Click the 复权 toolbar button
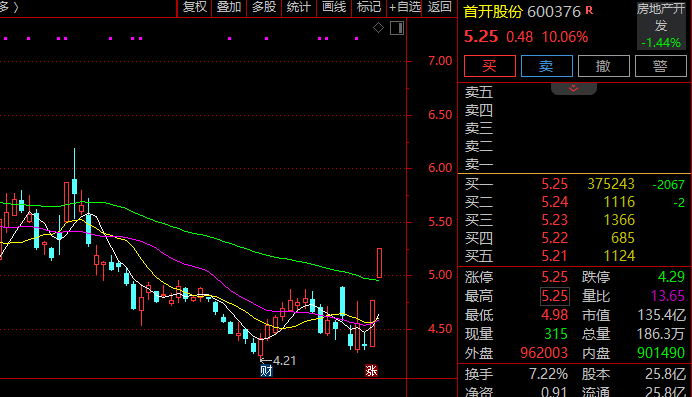 (194, 7)
